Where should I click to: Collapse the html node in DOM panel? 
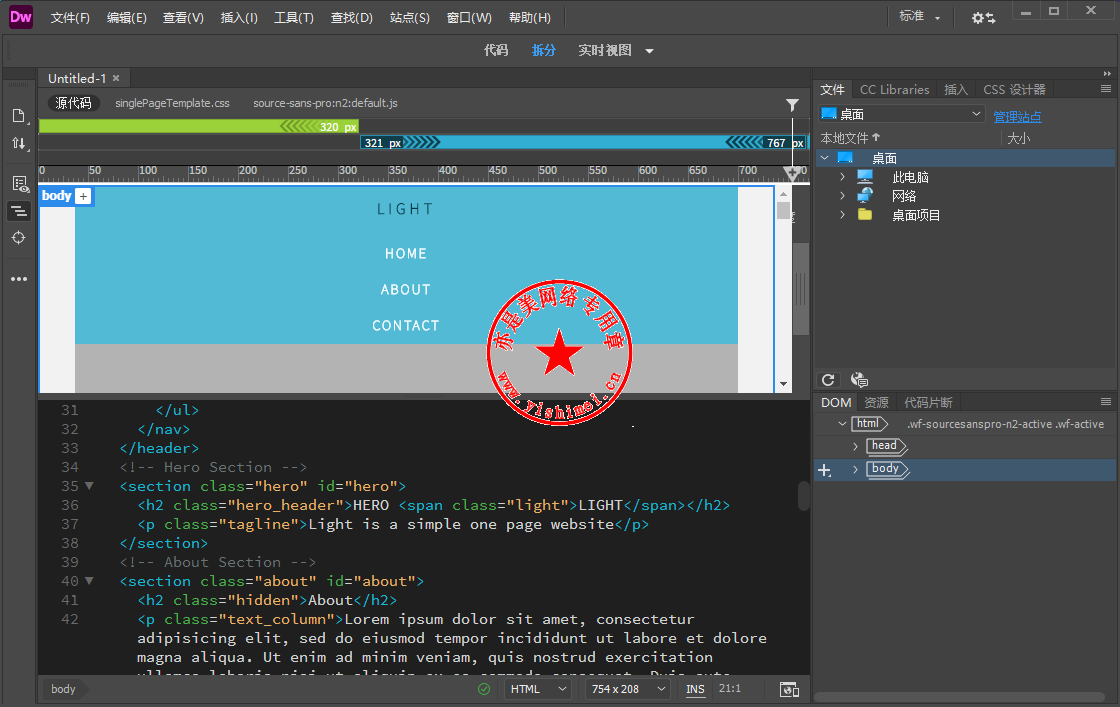[842, 424]
